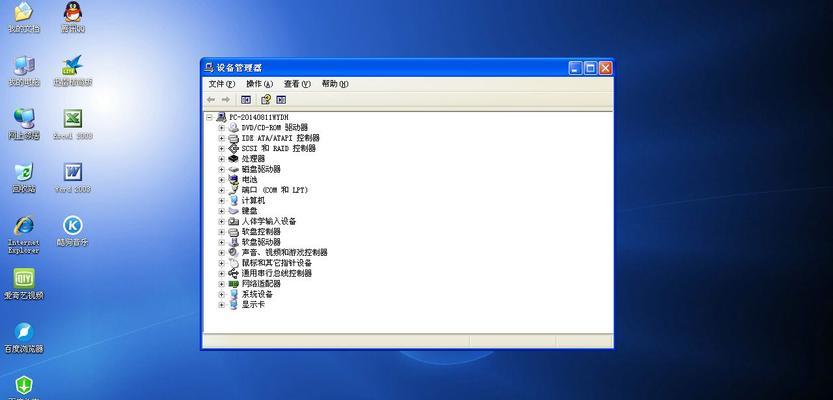
Task: Expand the 人体学输入设备 node
Action: pos(222,221)
